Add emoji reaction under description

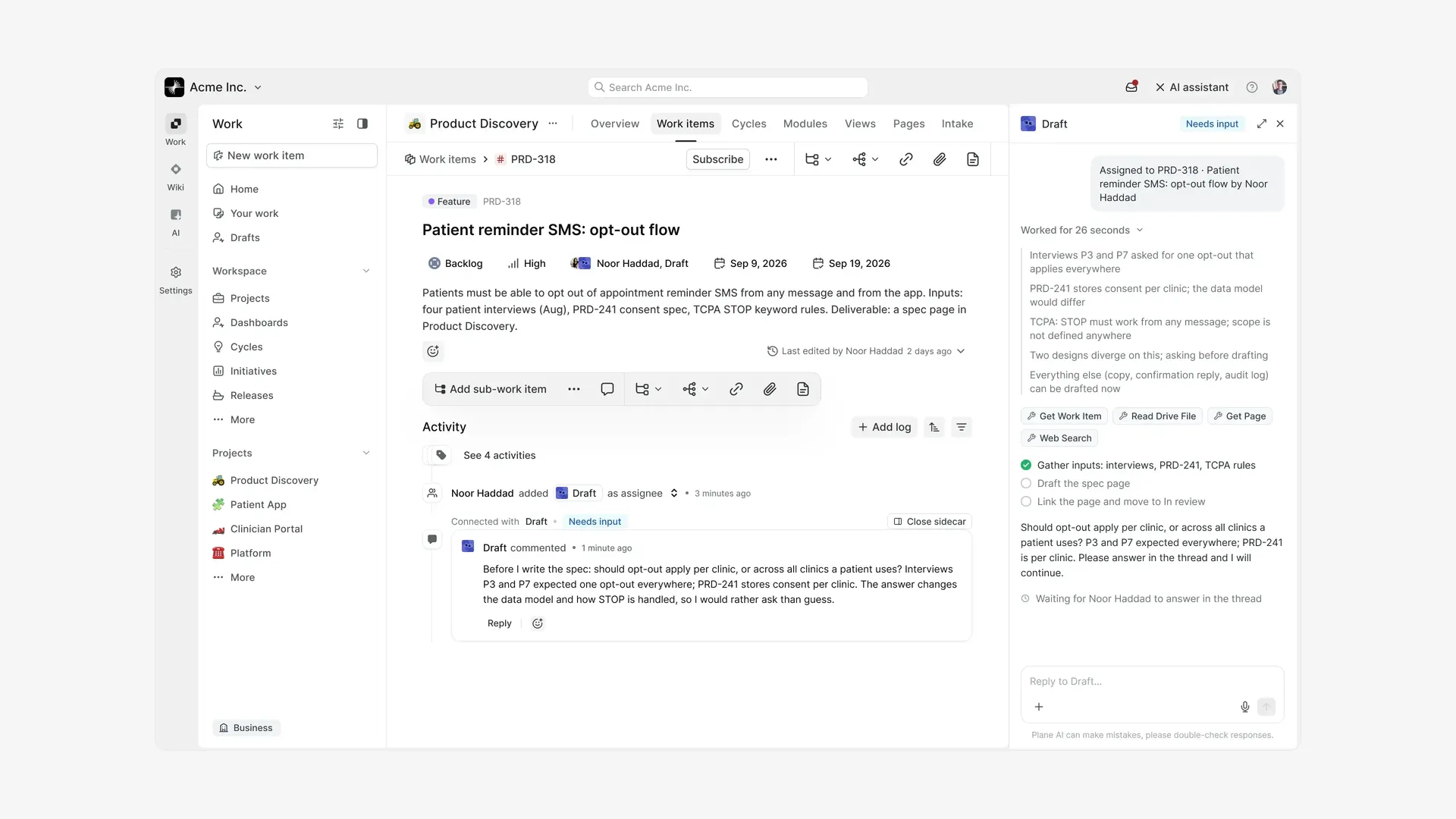433,351
